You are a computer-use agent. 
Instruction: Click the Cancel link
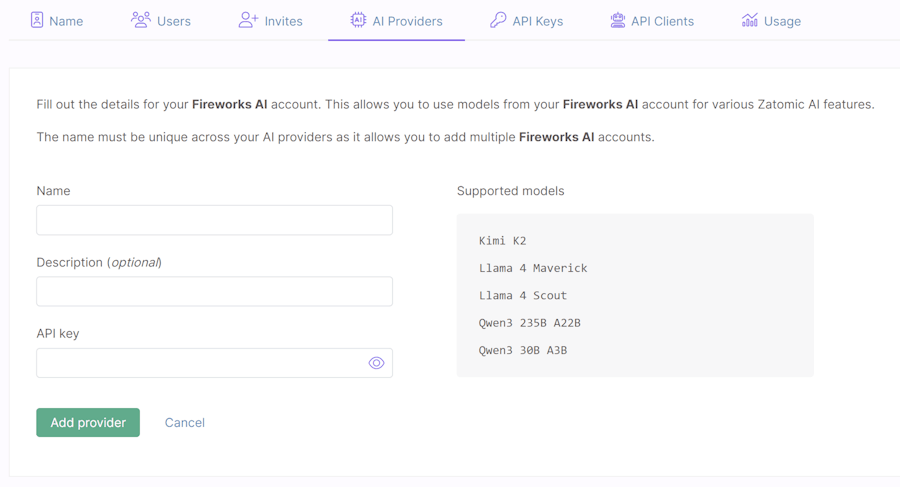(x=185, y=423)
